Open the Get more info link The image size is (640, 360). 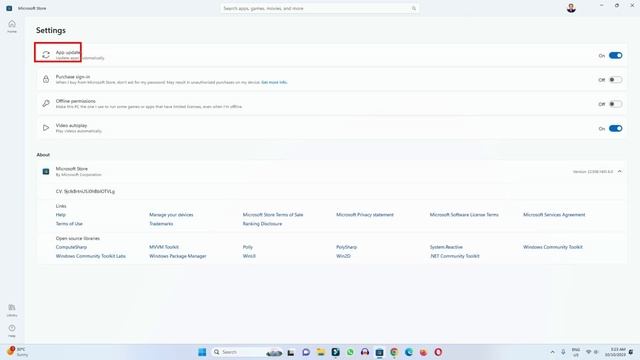[x=274, y=82]
